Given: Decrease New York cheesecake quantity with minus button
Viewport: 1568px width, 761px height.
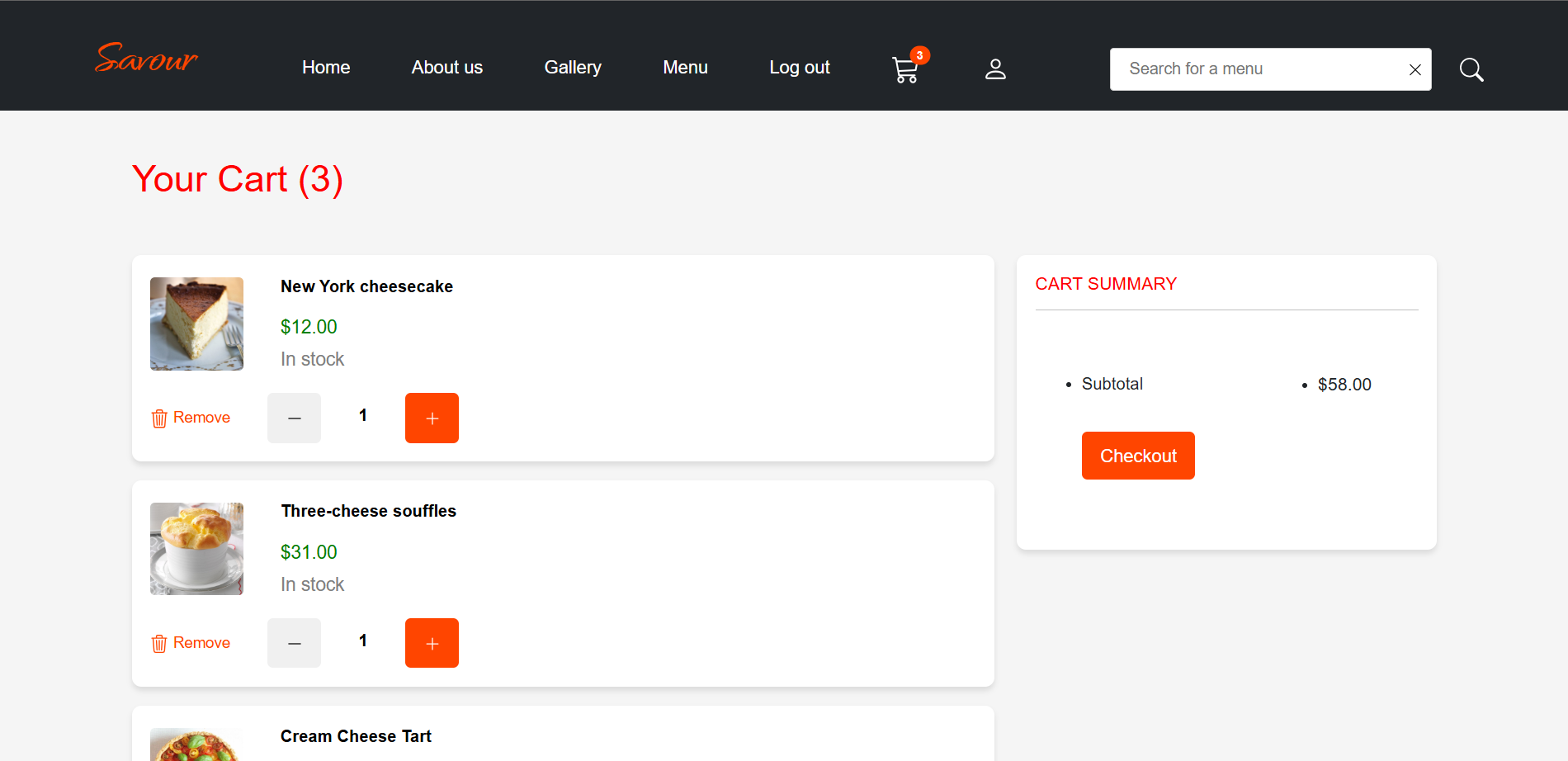Looking at the screenshot, I should [x=294, y=418].
